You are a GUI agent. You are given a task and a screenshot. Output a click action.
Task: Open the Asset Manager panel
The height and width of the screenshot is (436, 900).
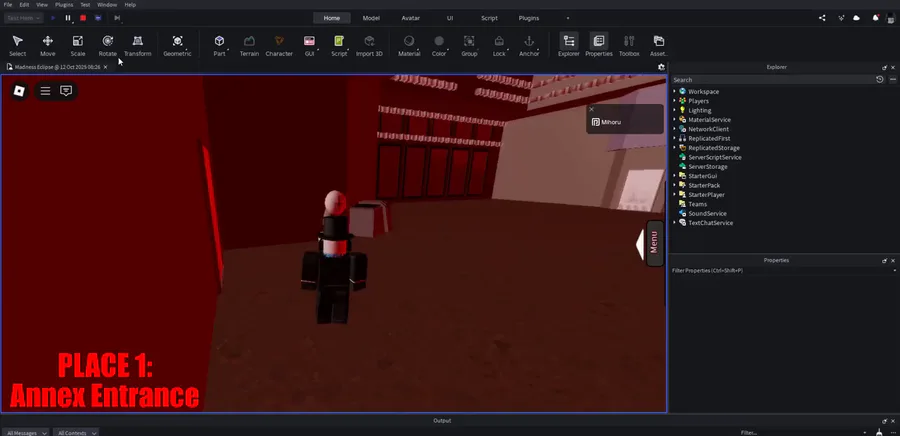coord(659,45)
